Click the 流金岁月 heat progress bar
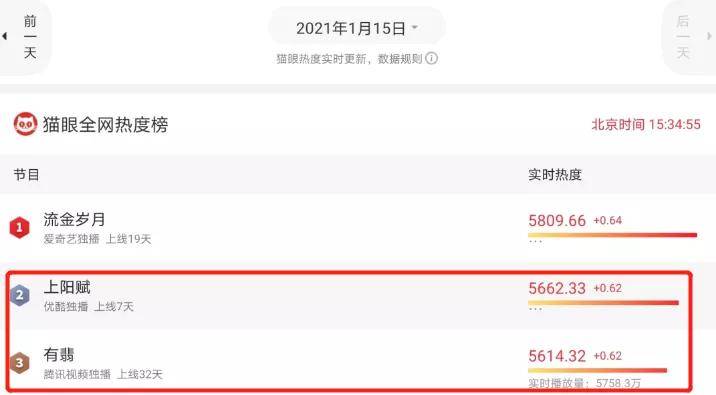The height and width of the screenshot is (395, 716). [x=612, y=235]
